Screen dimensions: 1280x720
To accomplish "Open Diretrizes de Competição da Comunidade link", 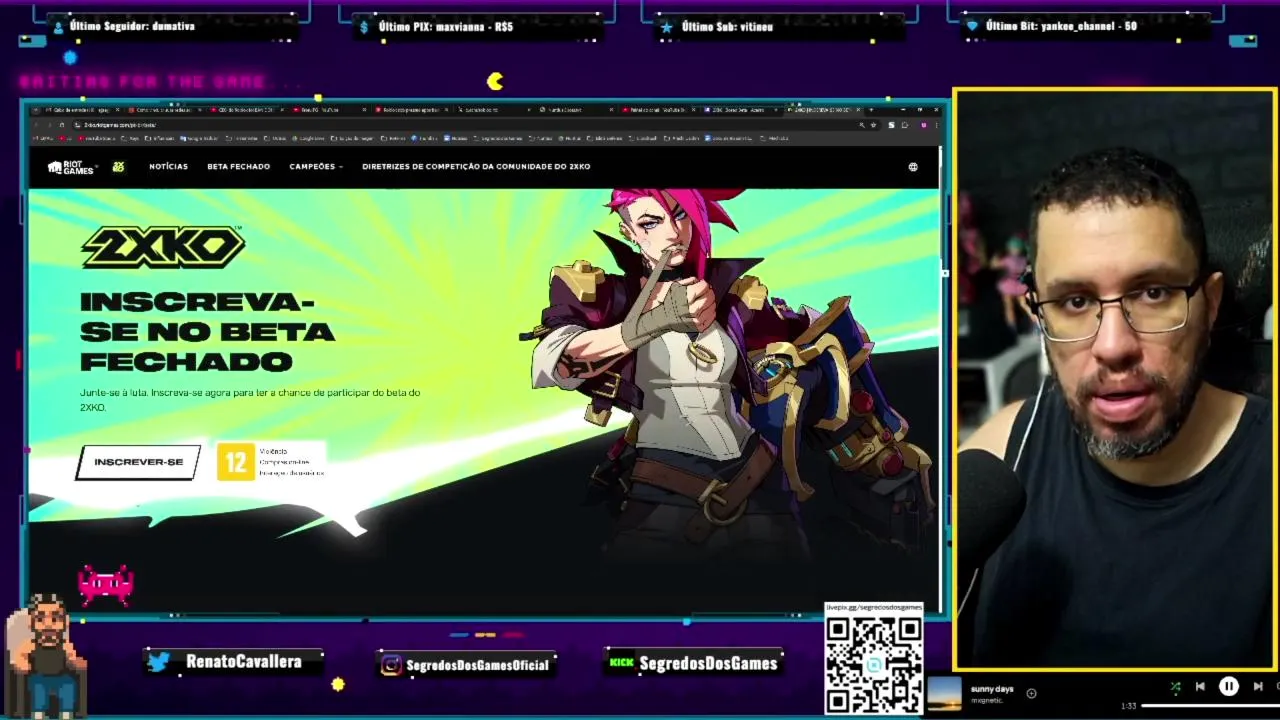I will click(x=476, y=167).
